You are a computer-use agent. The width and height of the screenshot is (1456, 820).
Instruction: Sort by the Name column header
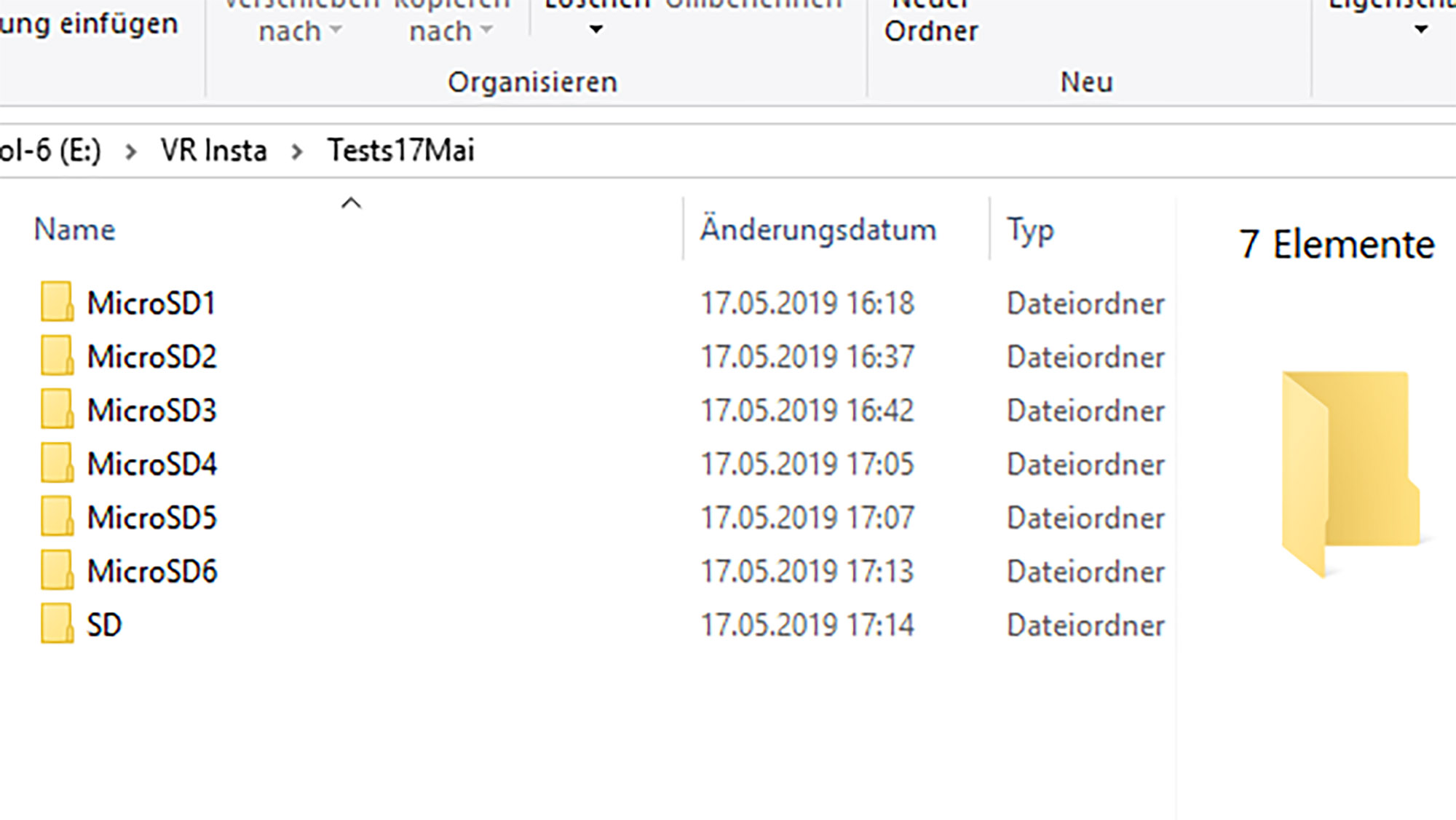(x=75, y=230)
